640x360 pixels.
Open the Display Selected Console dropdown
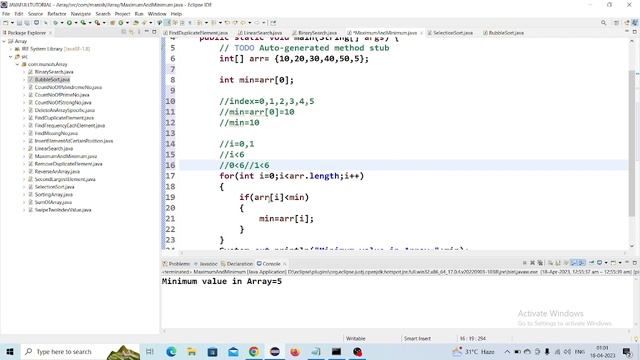pyautogui.click(x=606, y=263)
